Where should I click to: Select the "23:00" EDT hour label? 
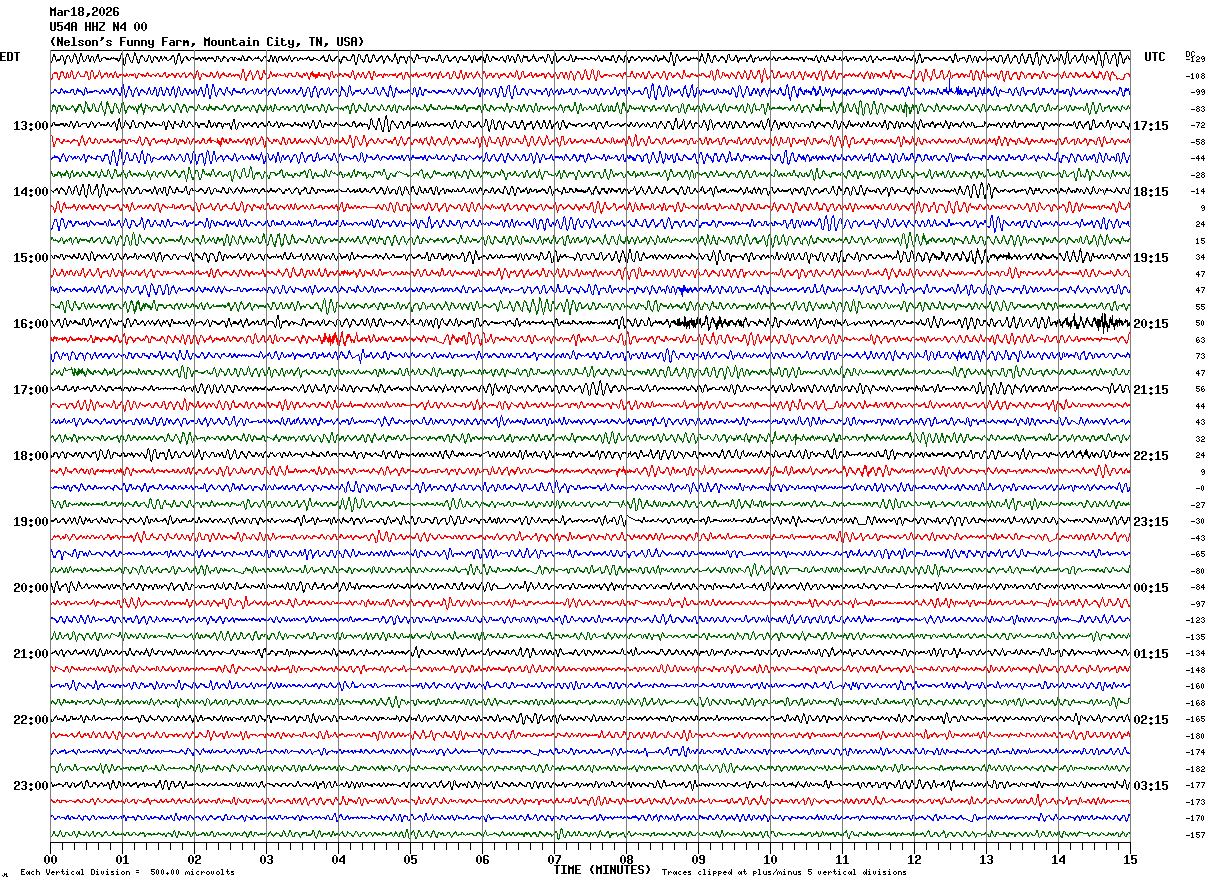31,786
